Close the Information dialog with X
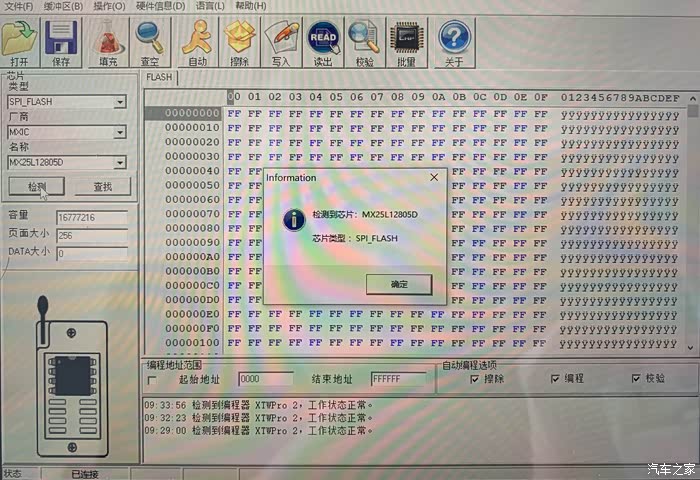The height and width of the screenshot is (480, 700). [434, 178]
